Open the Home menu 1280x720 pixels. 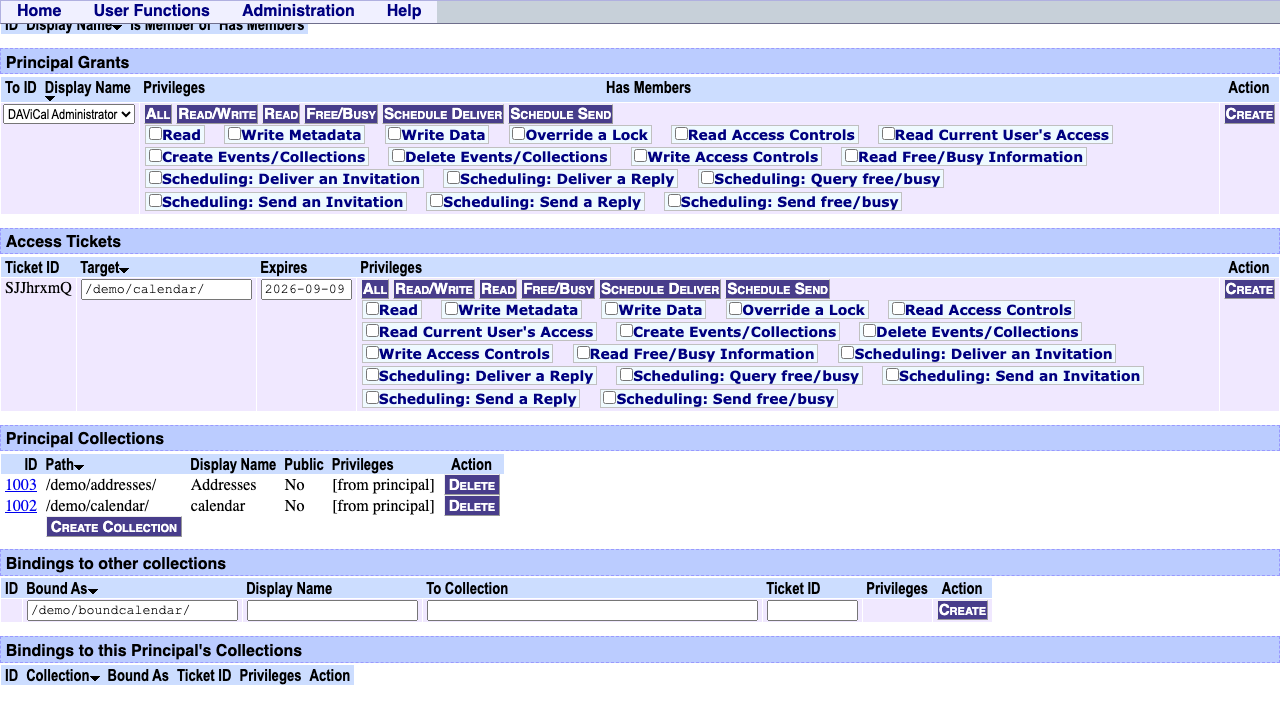[x=39, y=11]
